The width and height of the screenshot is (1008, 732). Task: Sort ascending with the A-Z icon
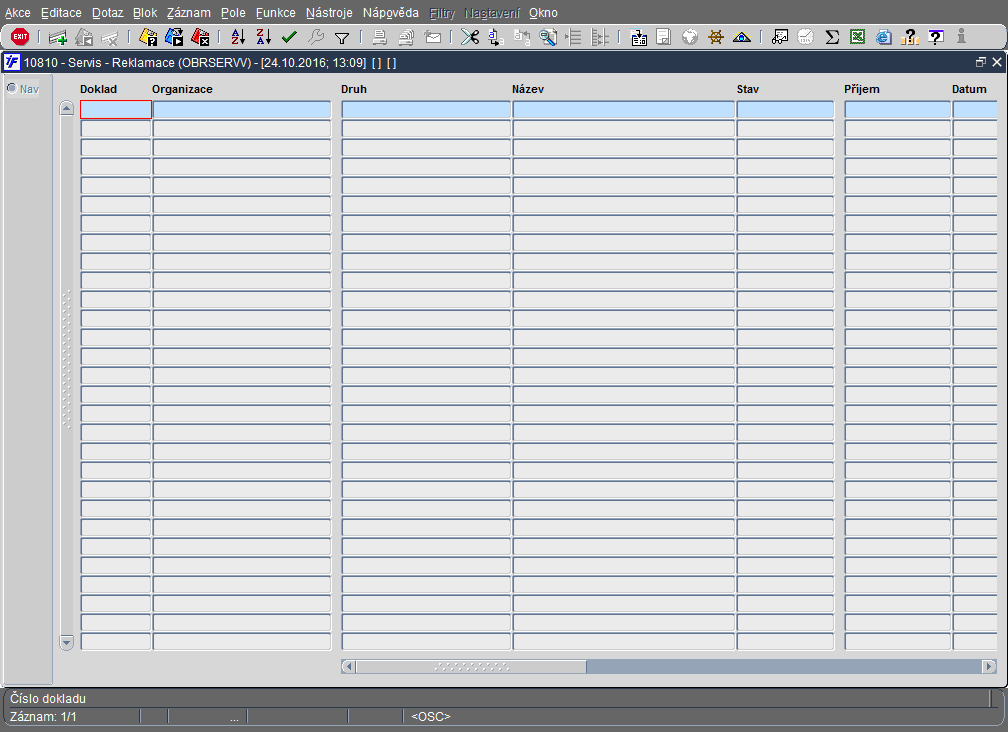click(x=238, y=37)
